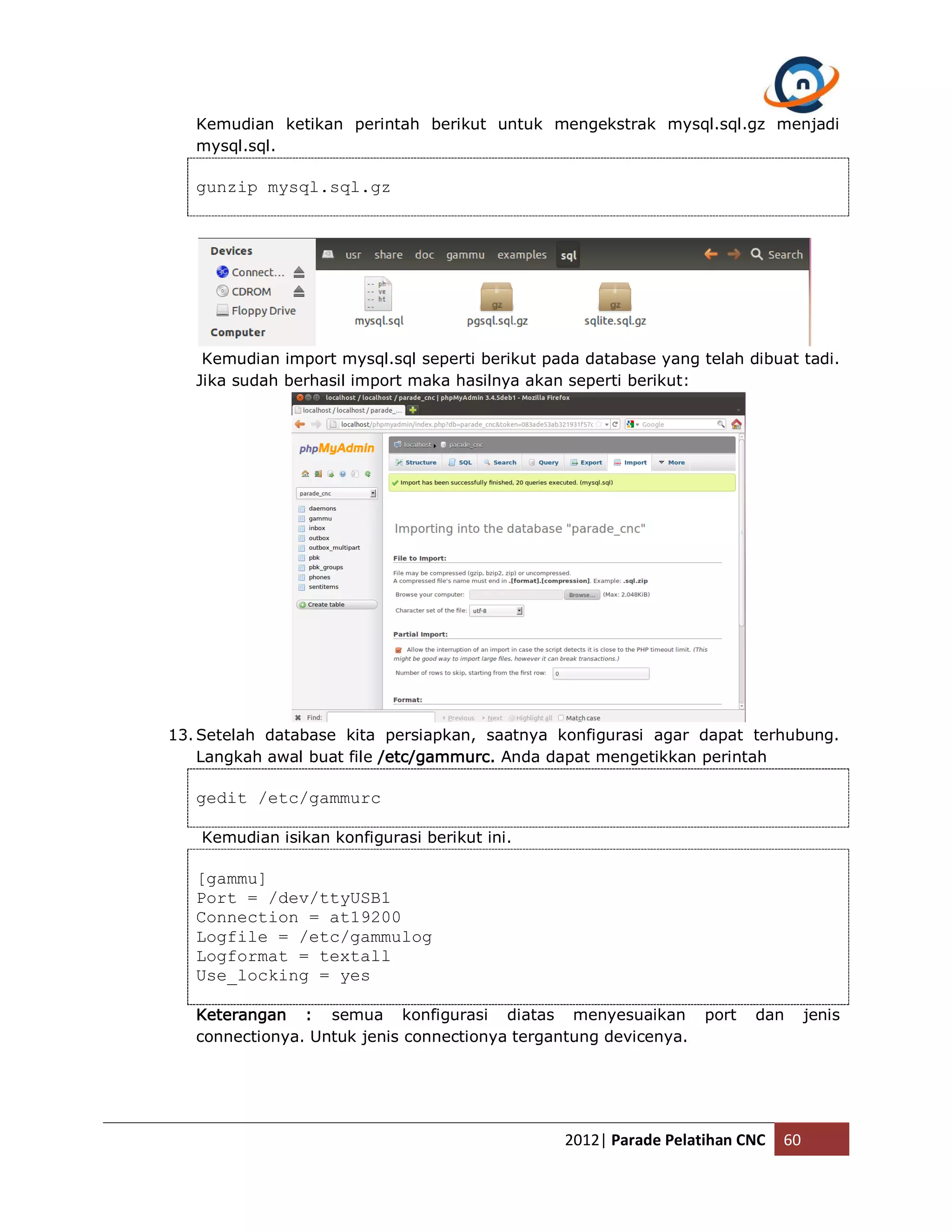Viewport: 952px width, 1232px height.
Task: Eject the Connect... device
Action: (299, 272)
